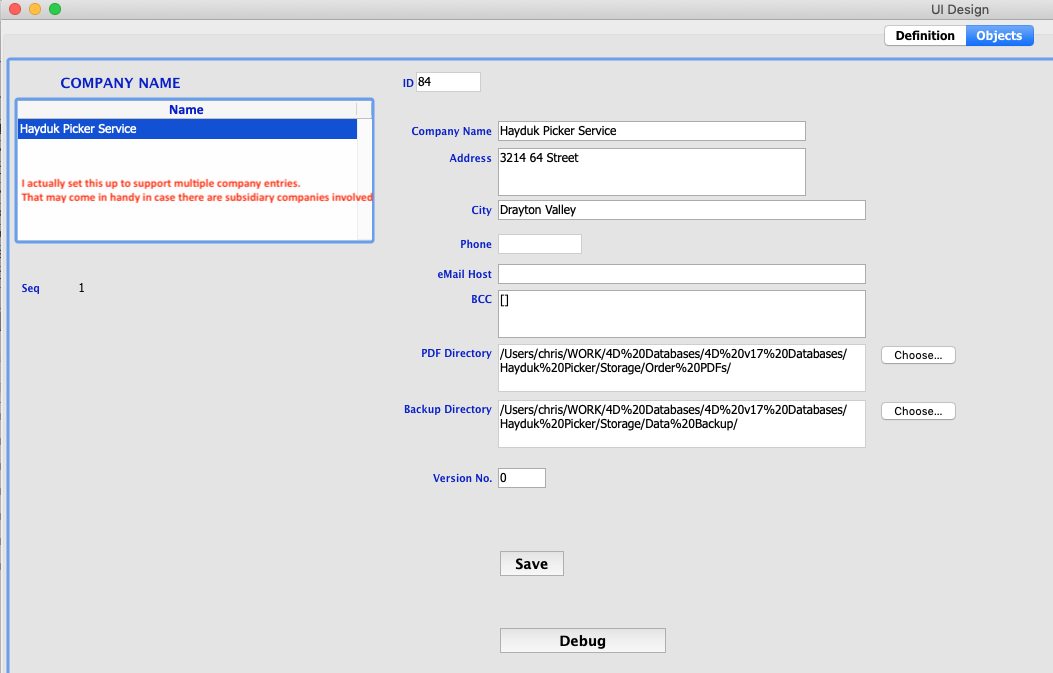Close the window with the red button
The width and height of the screenshot is (1053, 673).
(15, 9)
